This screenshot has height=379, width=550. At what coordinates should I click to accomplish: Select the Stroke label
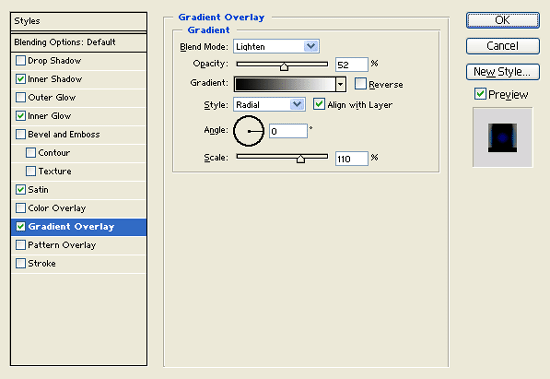42,263
